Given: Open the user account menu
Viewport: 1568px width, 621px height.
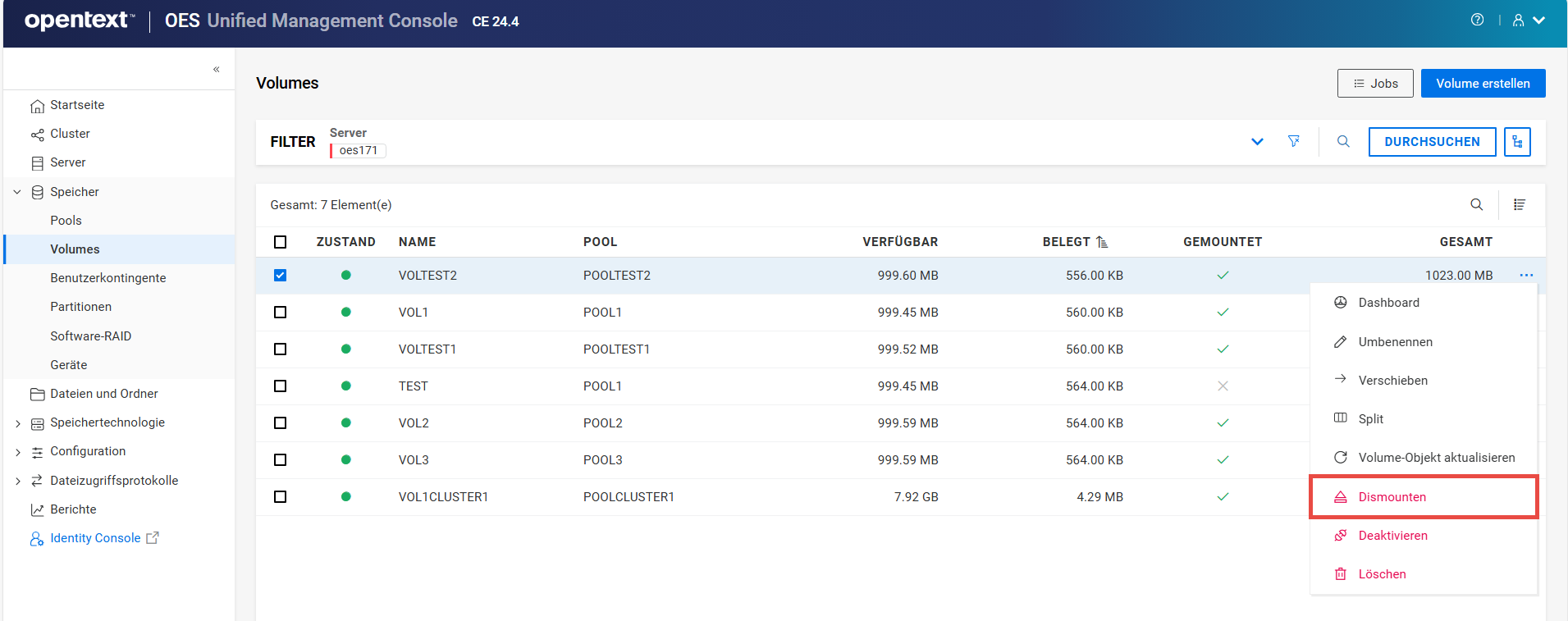Looking at the screenshot, I should point(1528,21).
